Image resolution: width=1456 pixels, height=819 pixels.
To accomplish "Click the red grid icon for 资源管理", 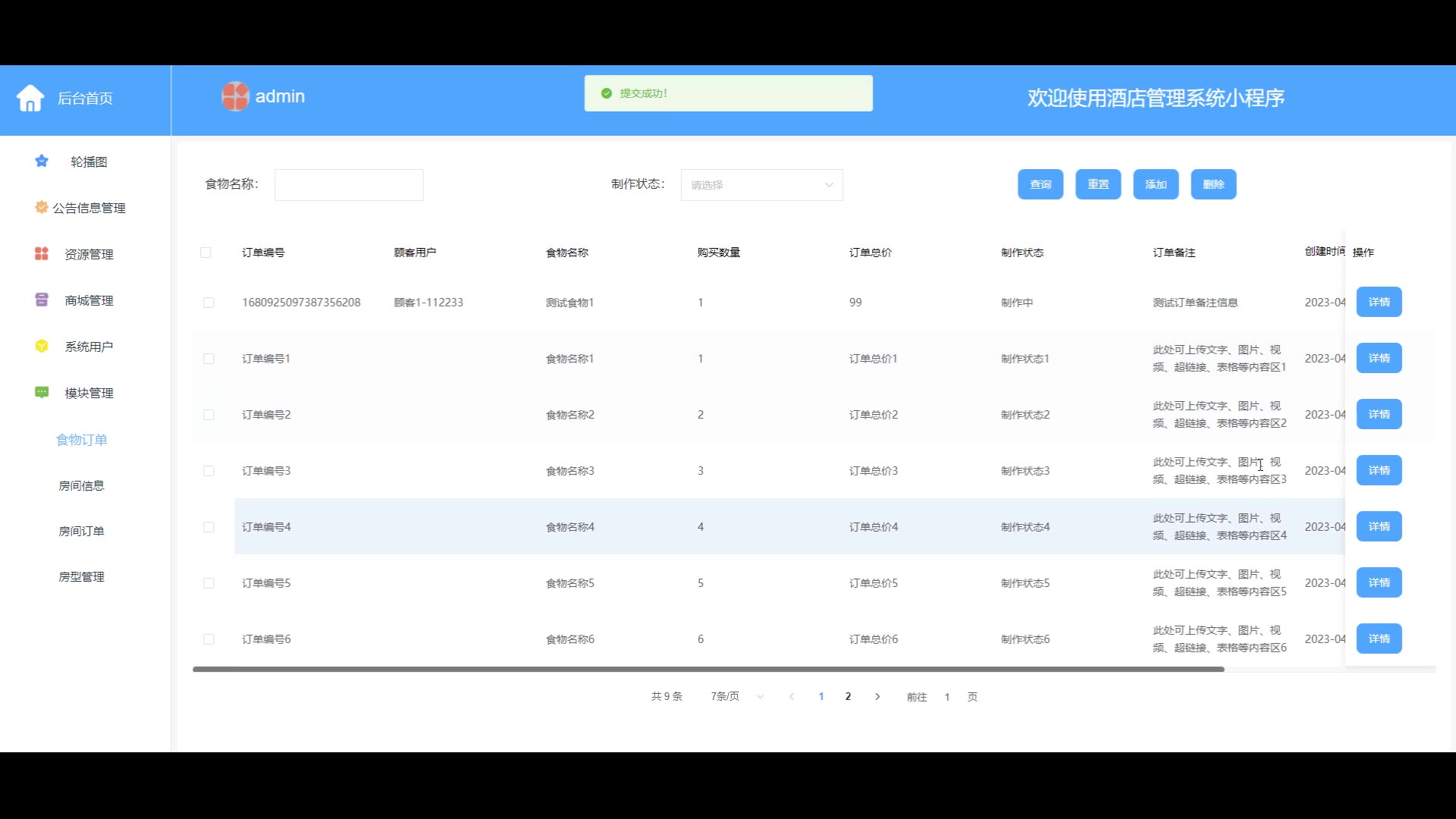I will point(42,253).
